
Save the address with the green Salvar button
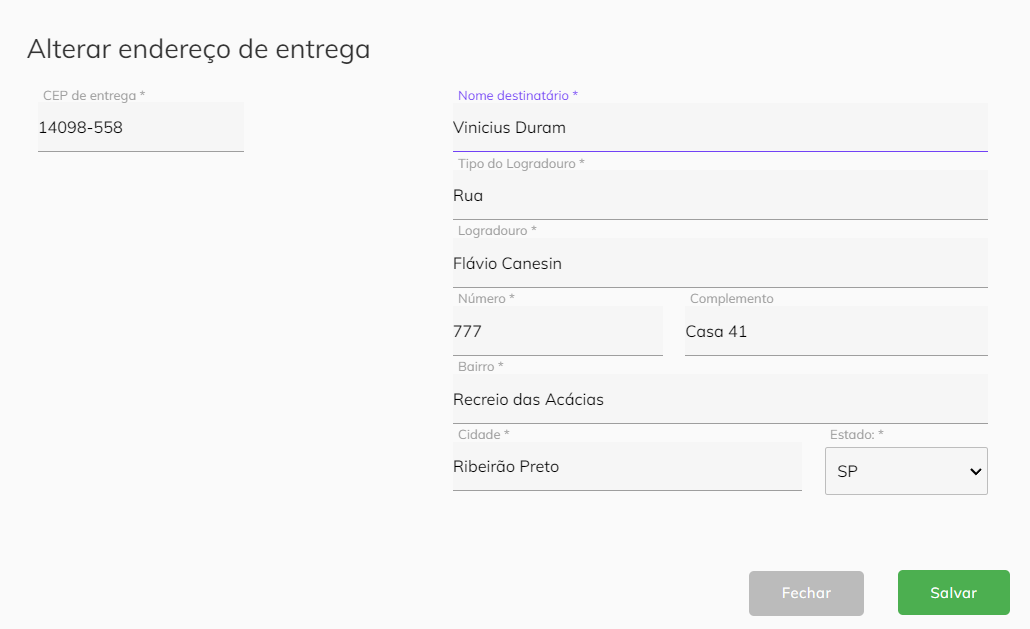coord(953,593)
